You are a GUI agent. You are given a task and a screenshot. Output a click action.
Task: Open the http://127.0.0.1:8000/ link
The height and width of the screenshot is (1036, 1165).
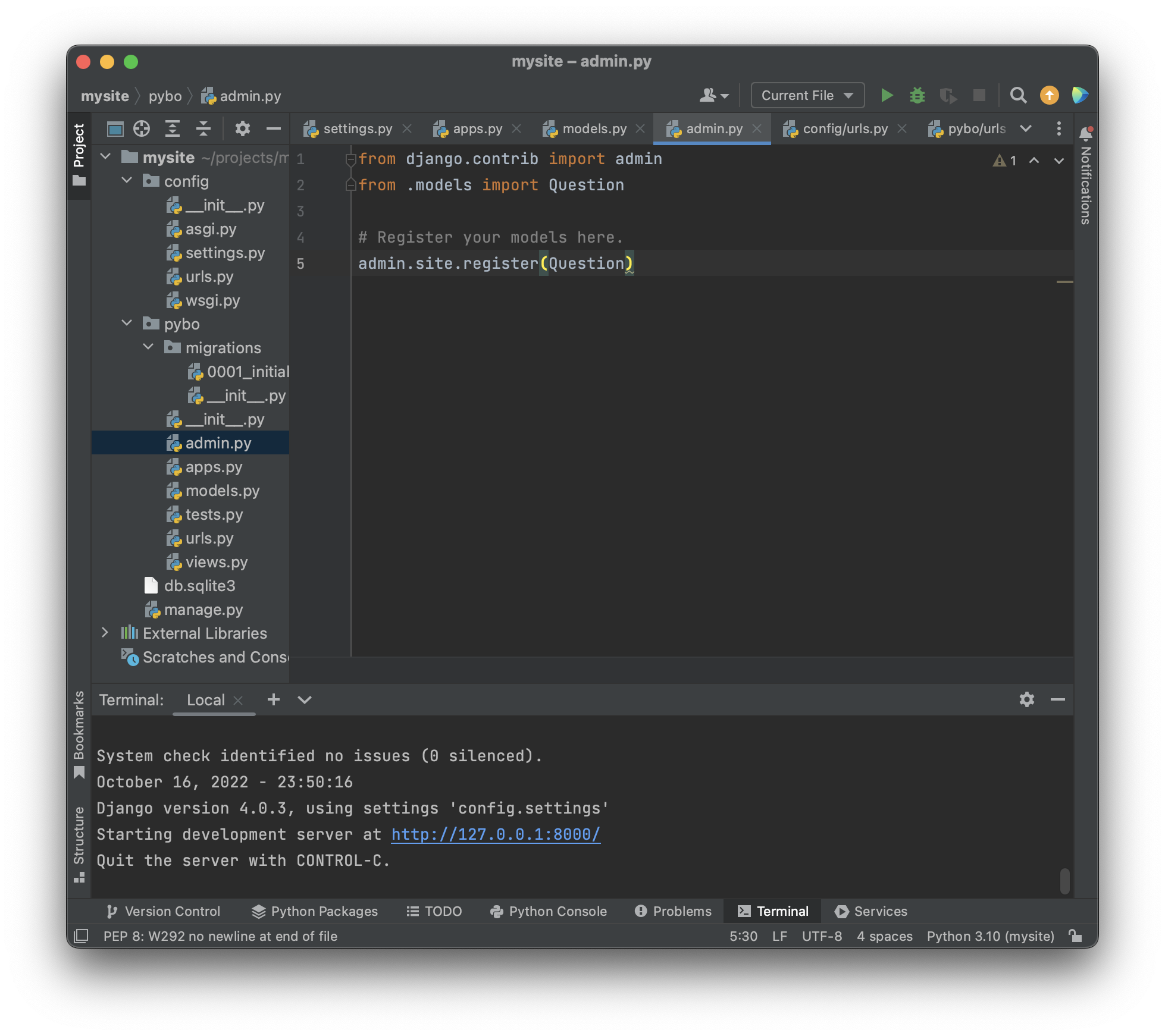tap(495, 834)
